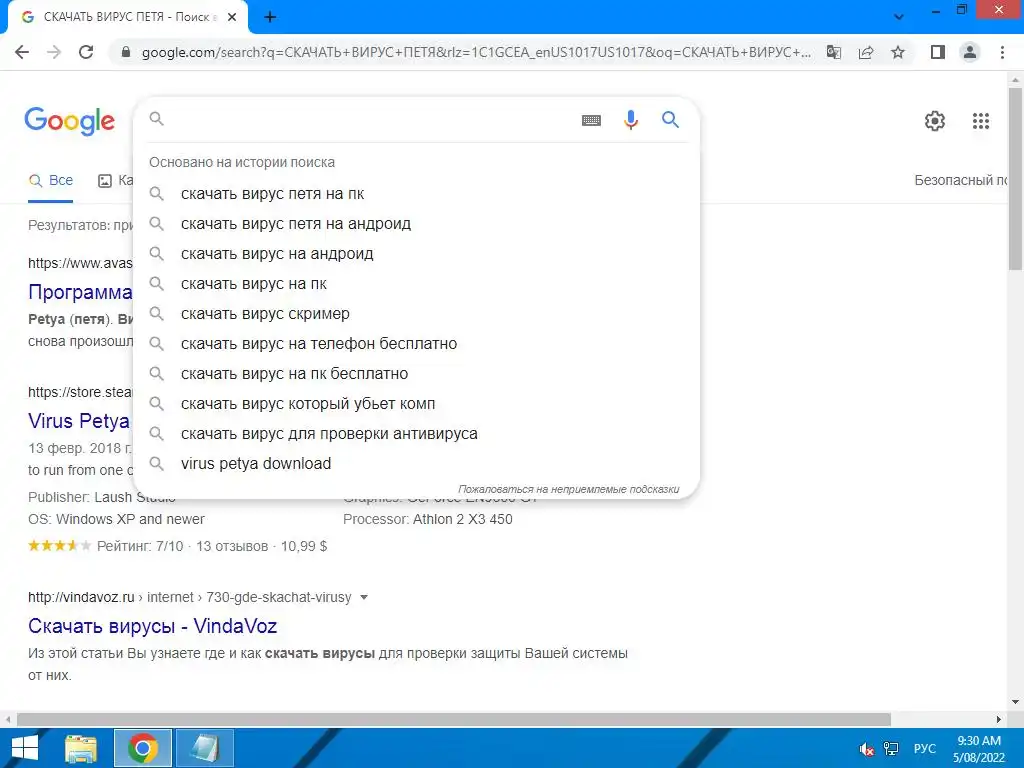The height and width of the screenshot is (768, 1024).
Task: Select suggestion скачать вирус петя на пк
Action: pos(417,194)
